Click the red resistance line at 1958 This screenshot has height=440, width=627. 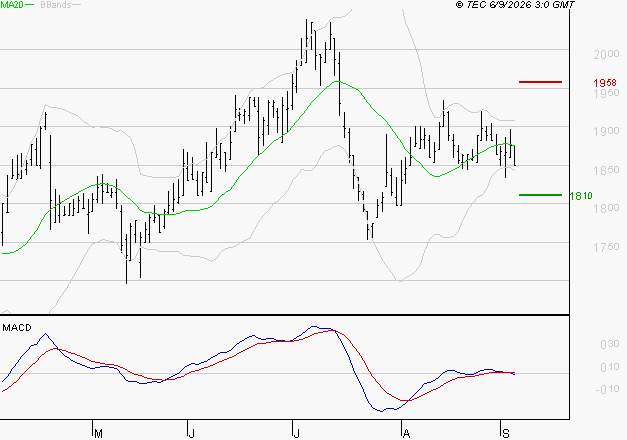pos(540,82)
